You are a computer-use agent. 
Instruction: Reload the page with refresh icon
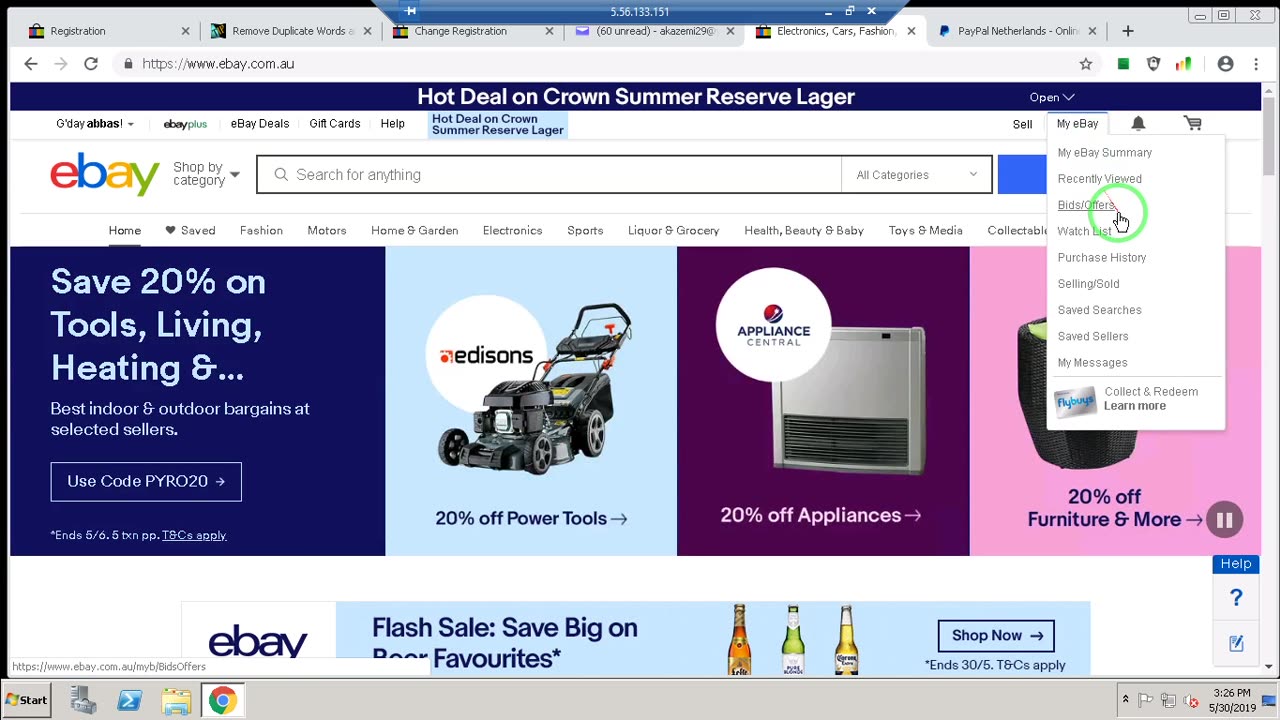pos(91,64)
